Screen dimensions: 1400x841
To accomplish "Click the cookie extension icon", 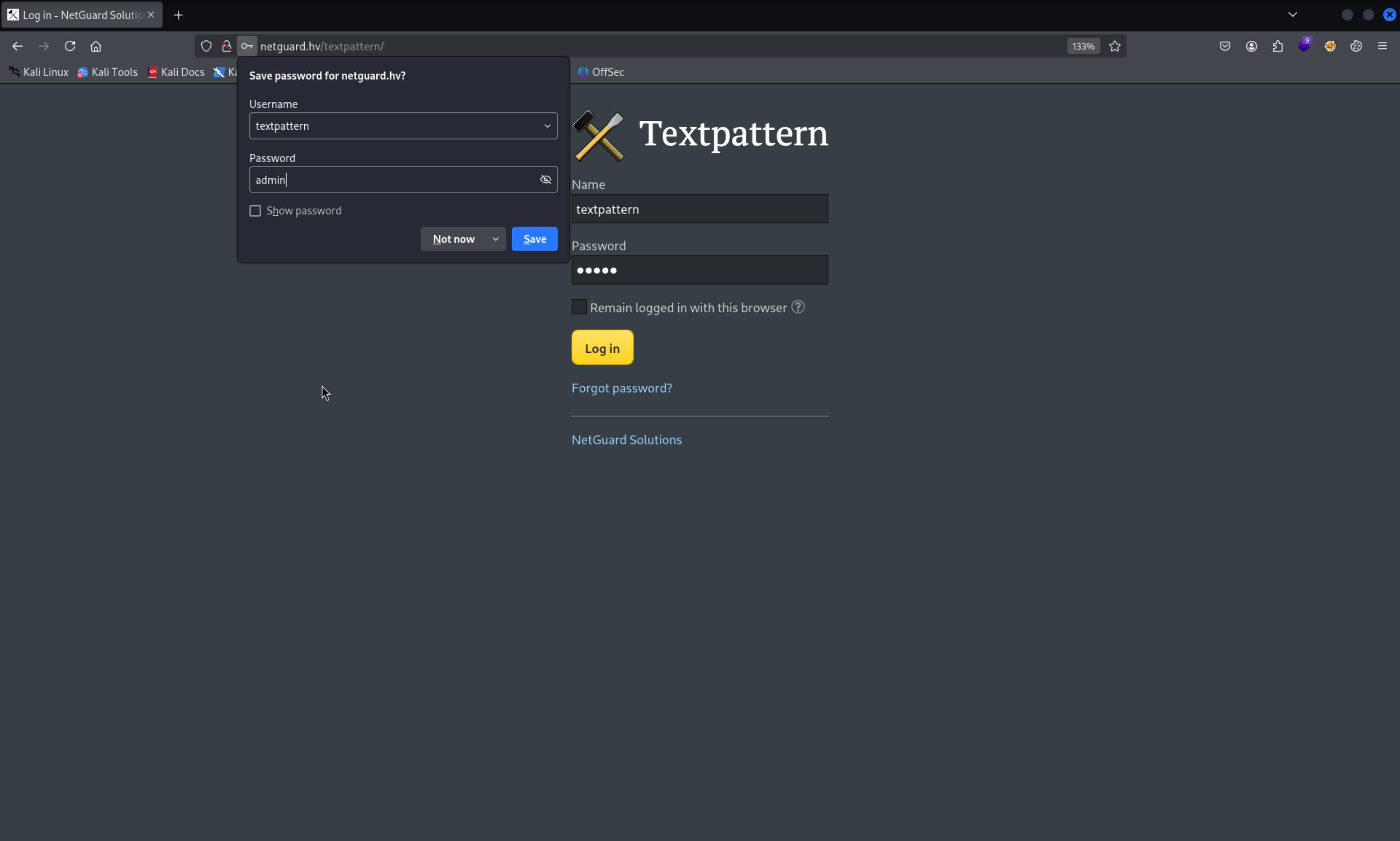I will (1356, 46).
